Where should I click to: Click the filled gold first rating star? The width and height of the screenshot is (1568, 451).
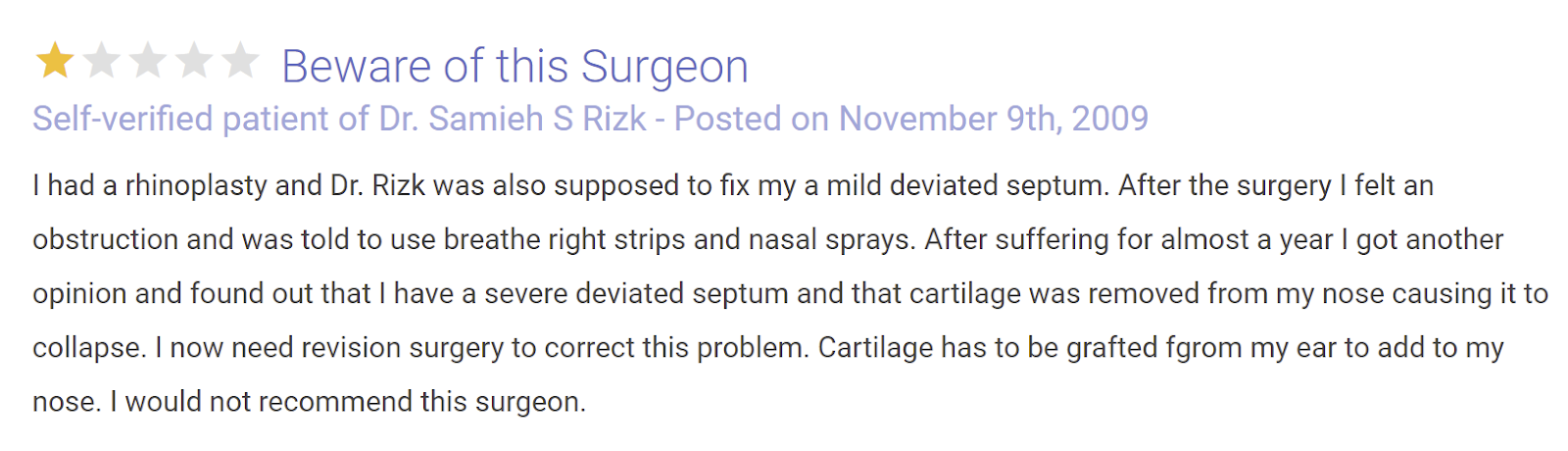(55, 61)
